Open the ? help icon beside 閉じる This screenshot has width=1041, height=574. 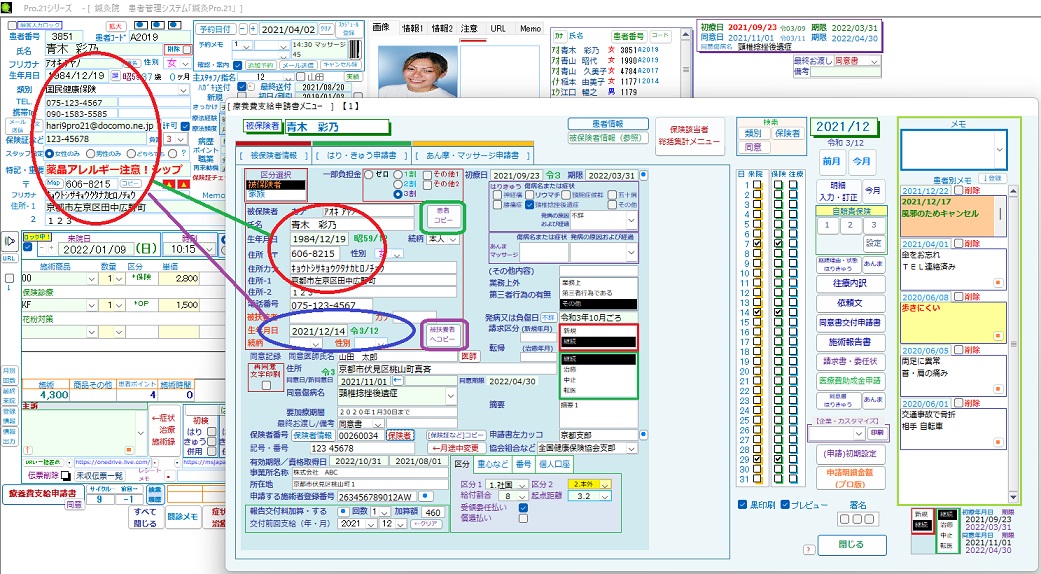[809, 549]
